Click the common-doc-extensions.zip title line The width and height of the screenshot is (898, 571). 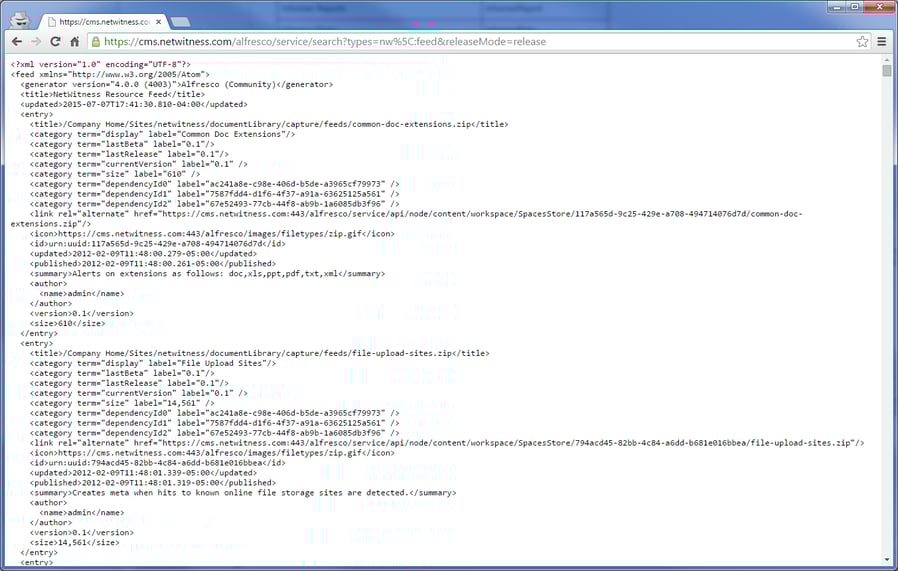(x=268, y=124)
